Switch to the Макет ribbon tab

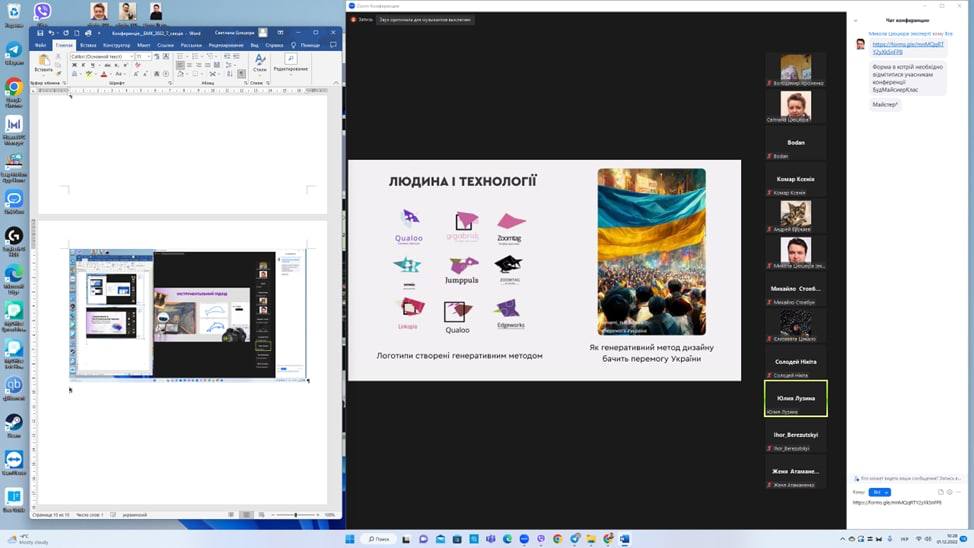143,45
